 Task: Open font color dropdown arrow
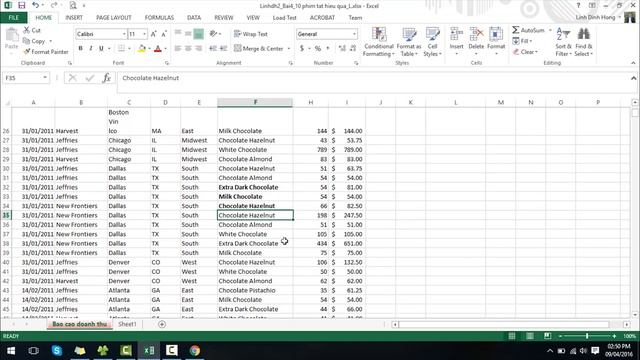(x=165, y=49)
